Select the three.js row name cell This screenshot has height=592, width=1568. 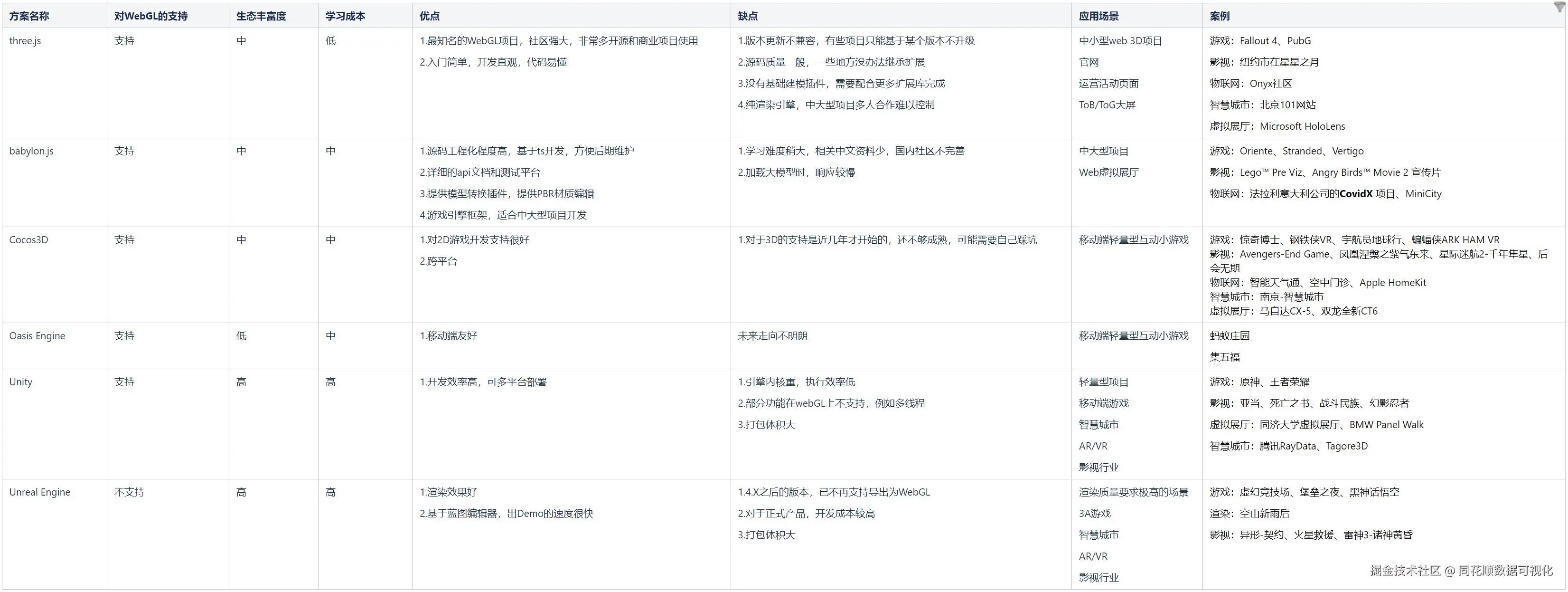tap(25, 41)
